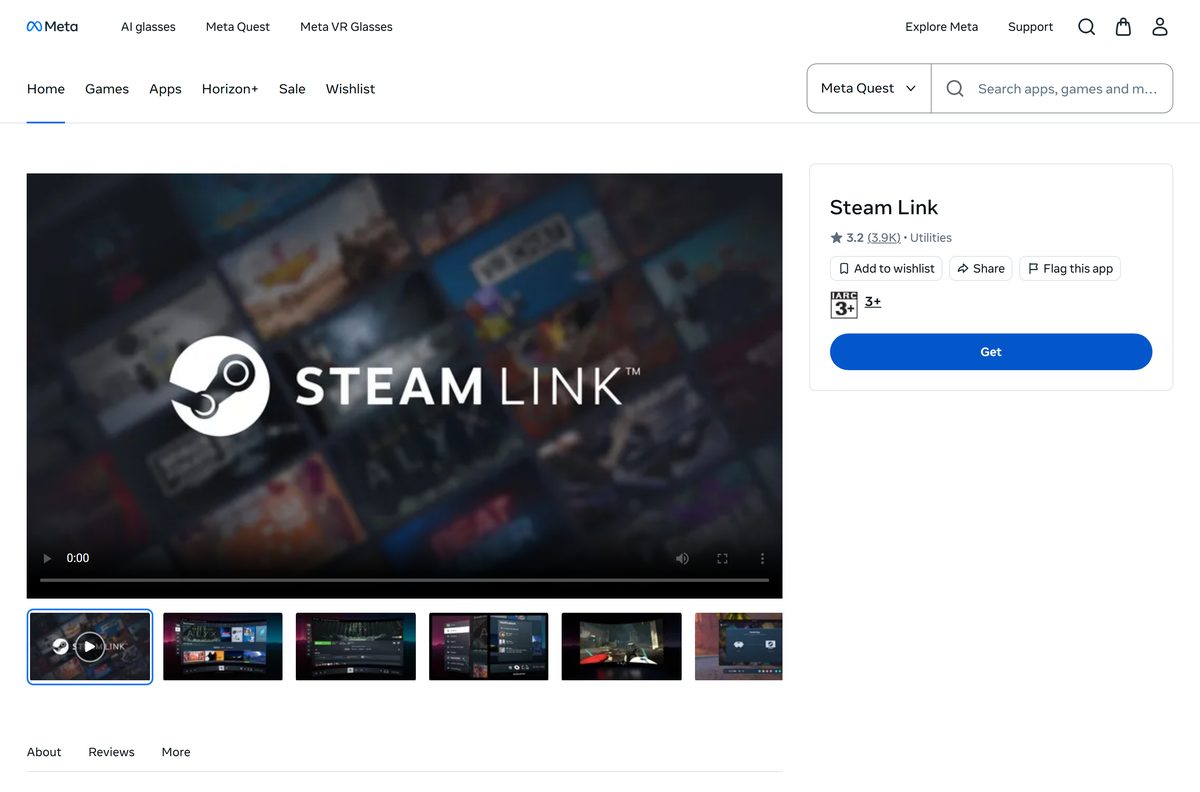Open the user account profile icon
1200x792 pixels.
click(x=1160, y=27)
